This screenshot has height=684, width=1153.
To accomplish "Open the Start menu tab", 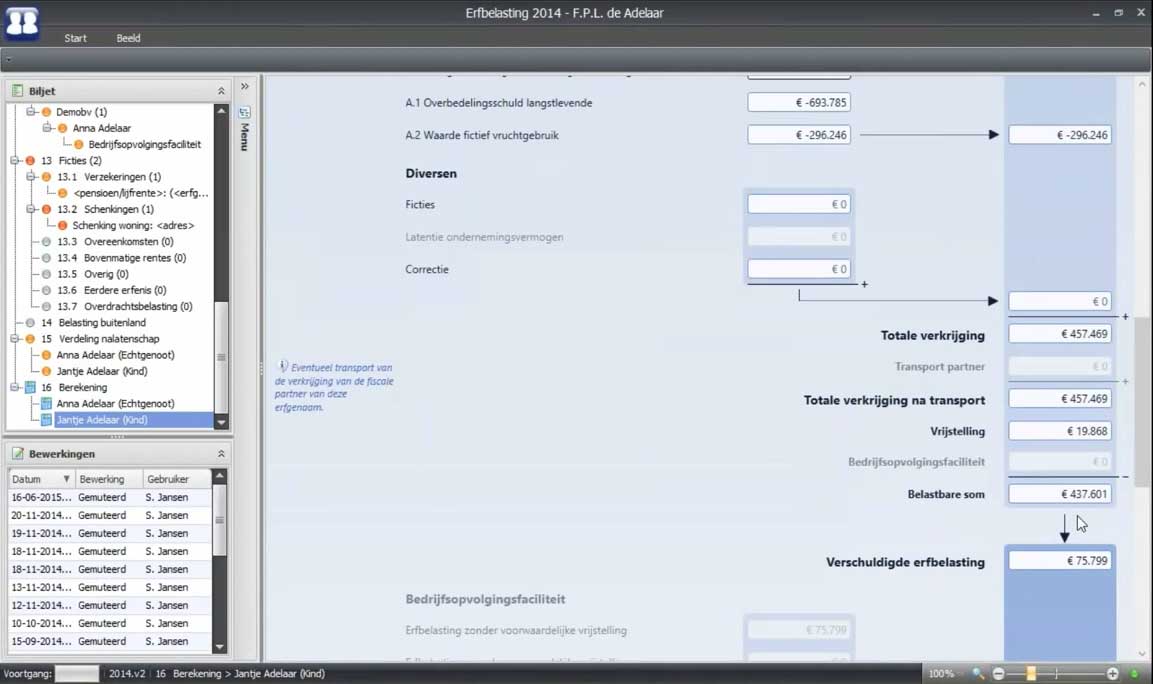I will click(75, 38).
